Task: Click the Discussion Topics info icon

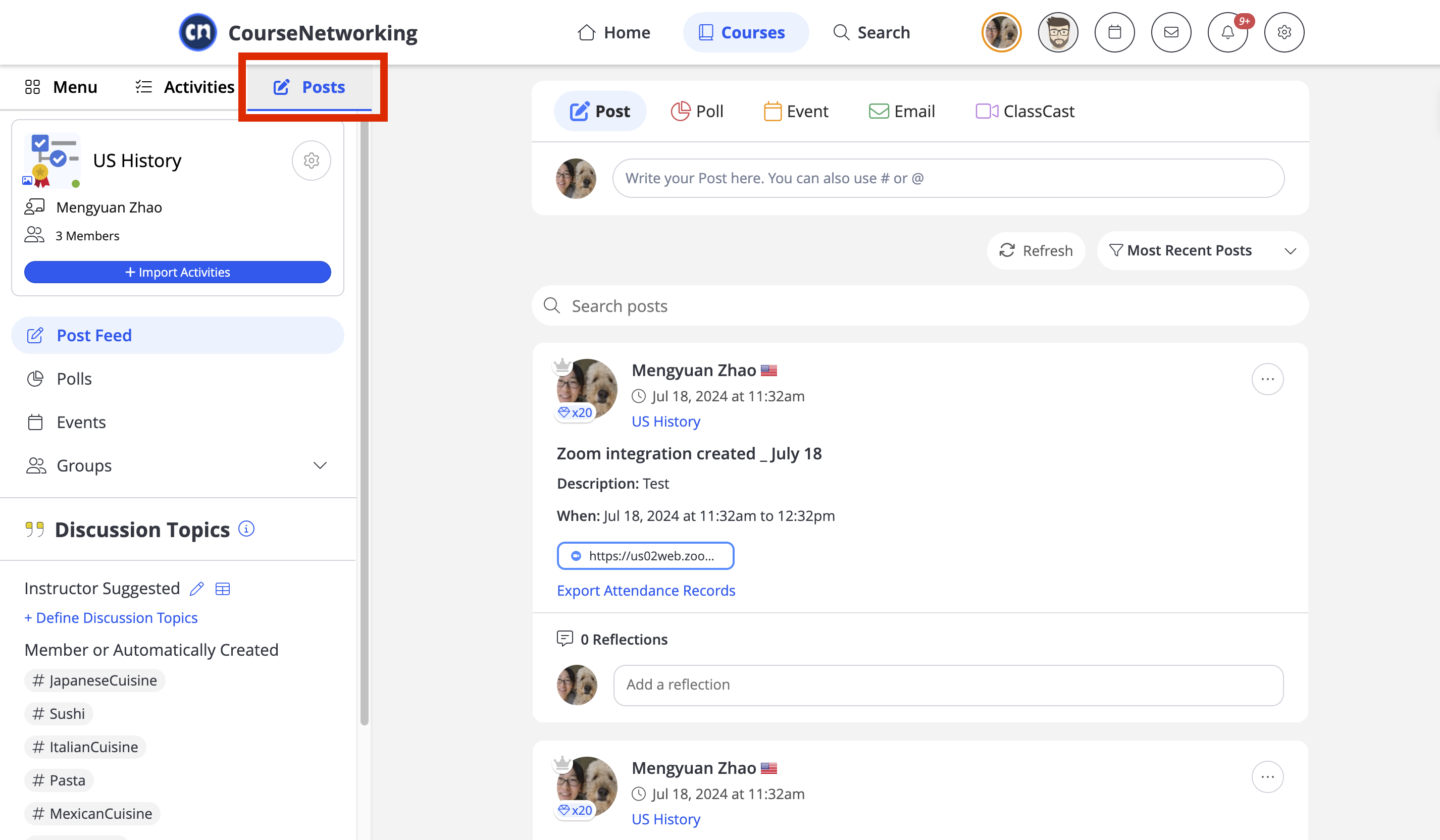Action: point(246,529)
